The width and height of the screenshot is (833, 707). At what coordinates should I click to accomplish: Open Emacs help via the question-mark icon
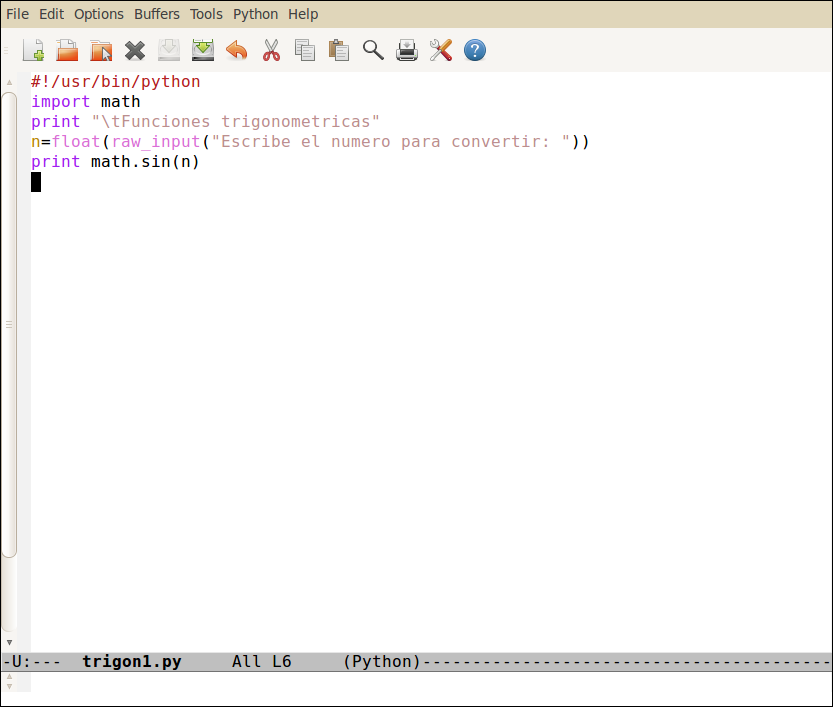click(x=475, y=50)
